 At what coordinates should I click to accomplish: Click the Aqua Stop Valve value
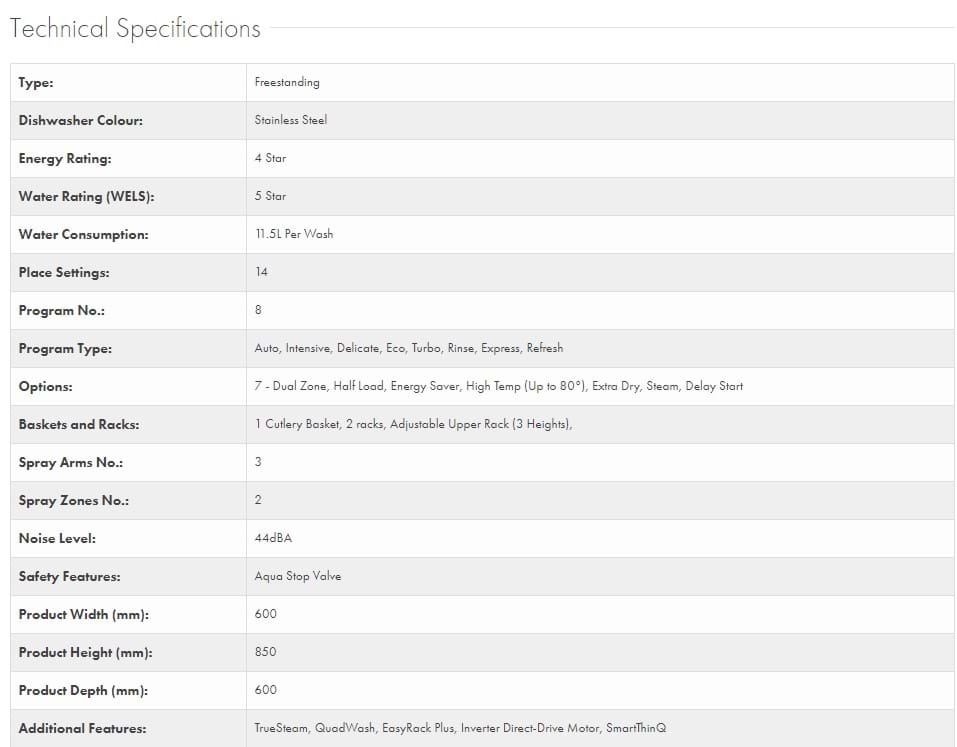click(298, 577)
